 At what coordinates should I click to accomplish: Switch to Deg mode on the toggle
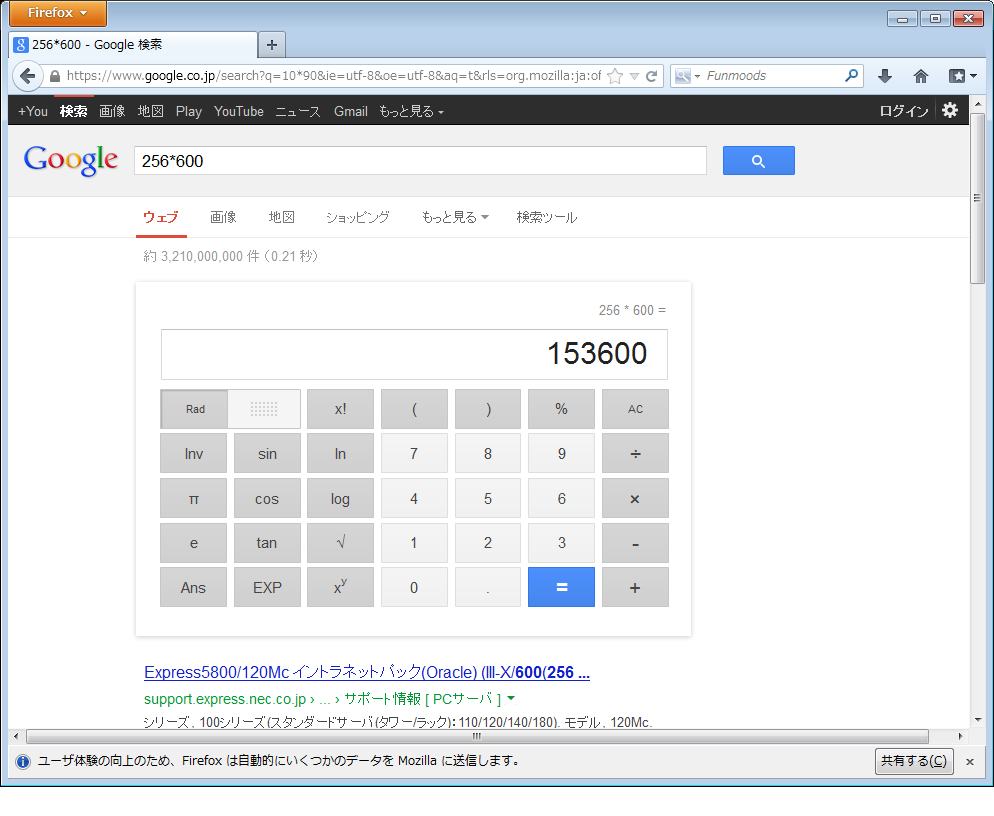click(264, 409)
